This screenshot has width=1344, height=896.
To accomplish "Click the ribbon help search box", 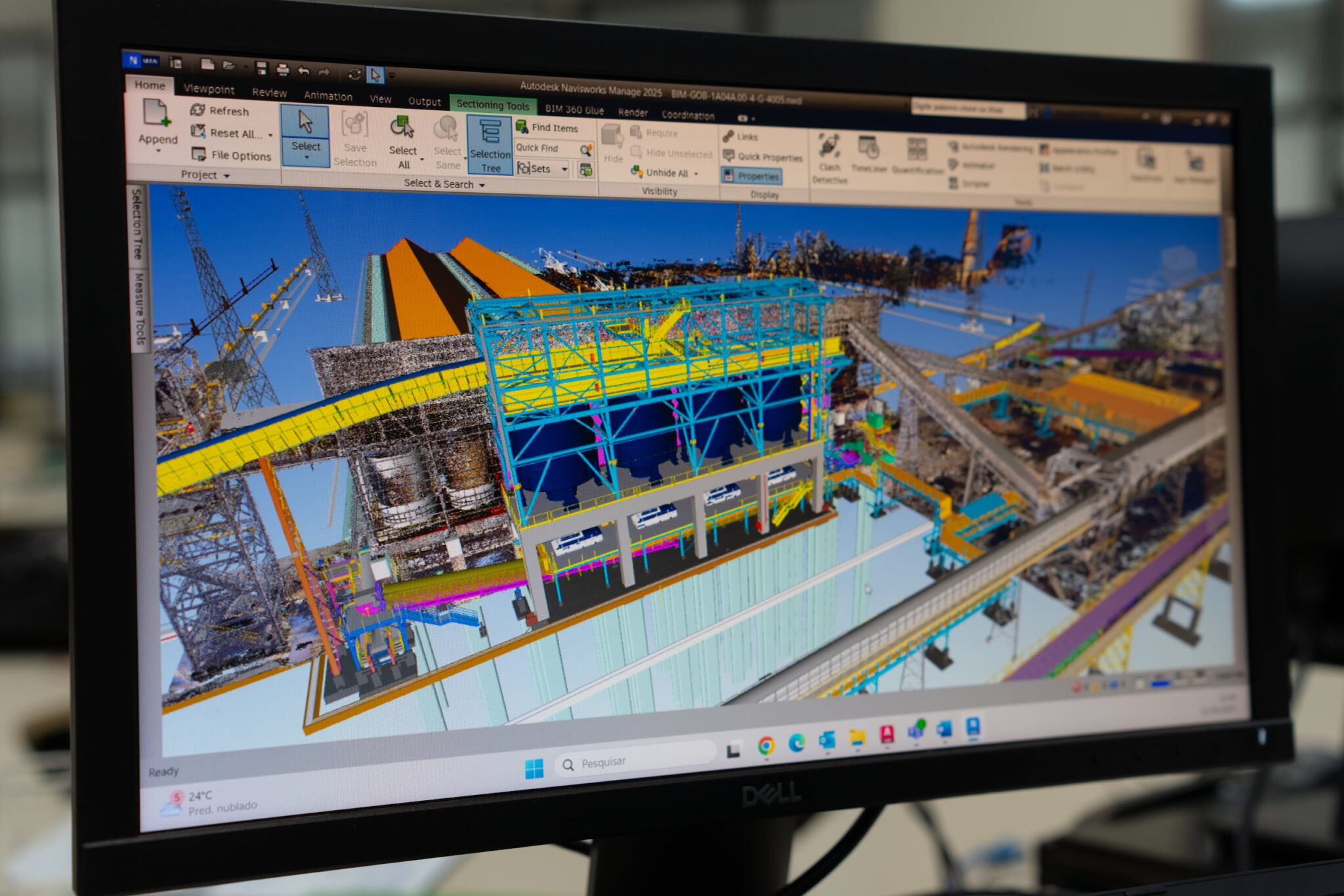I will click(x=968, y=109).
